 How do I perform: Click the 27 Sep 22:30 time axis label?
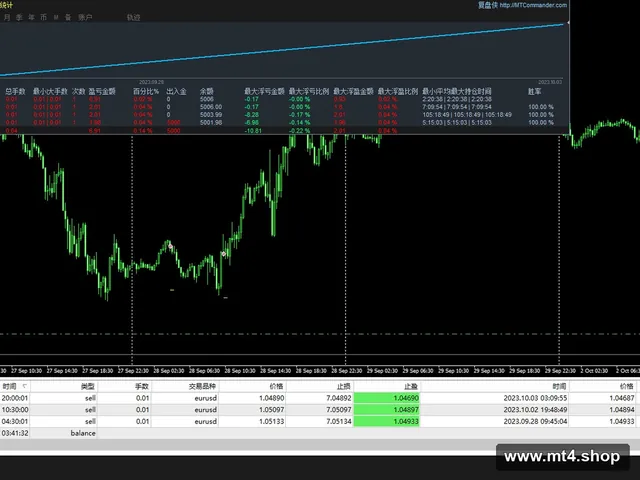click(x=133, y=371)
